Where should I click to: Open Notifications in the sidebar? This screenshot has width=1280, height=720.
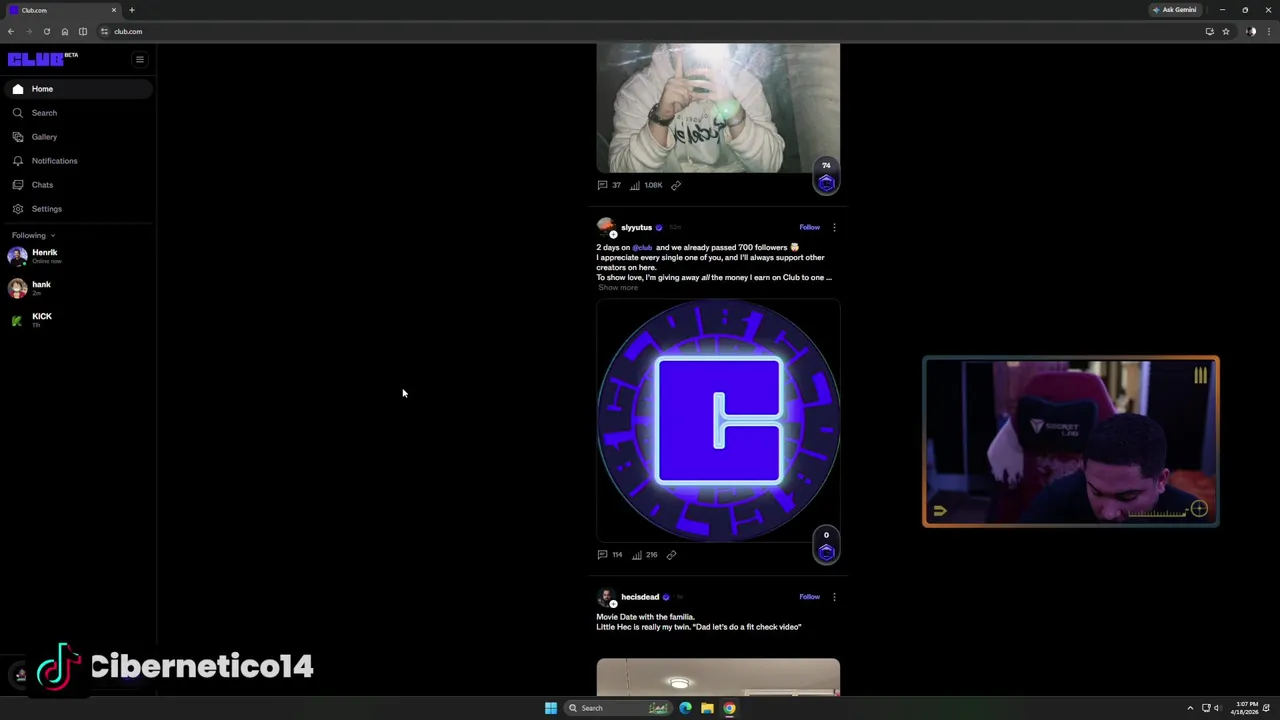pos(77,161)
